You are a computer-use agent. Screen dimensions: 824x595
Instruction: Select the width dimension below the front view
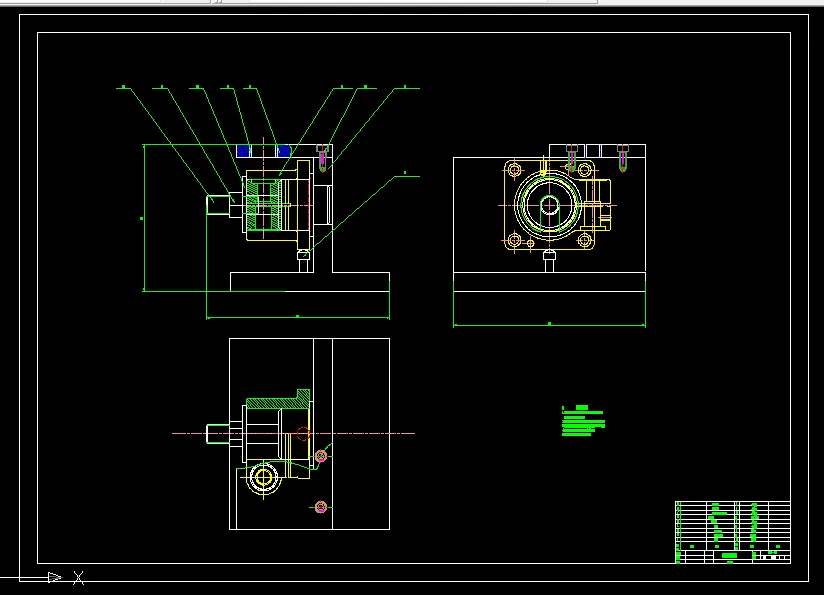point(298,317)
